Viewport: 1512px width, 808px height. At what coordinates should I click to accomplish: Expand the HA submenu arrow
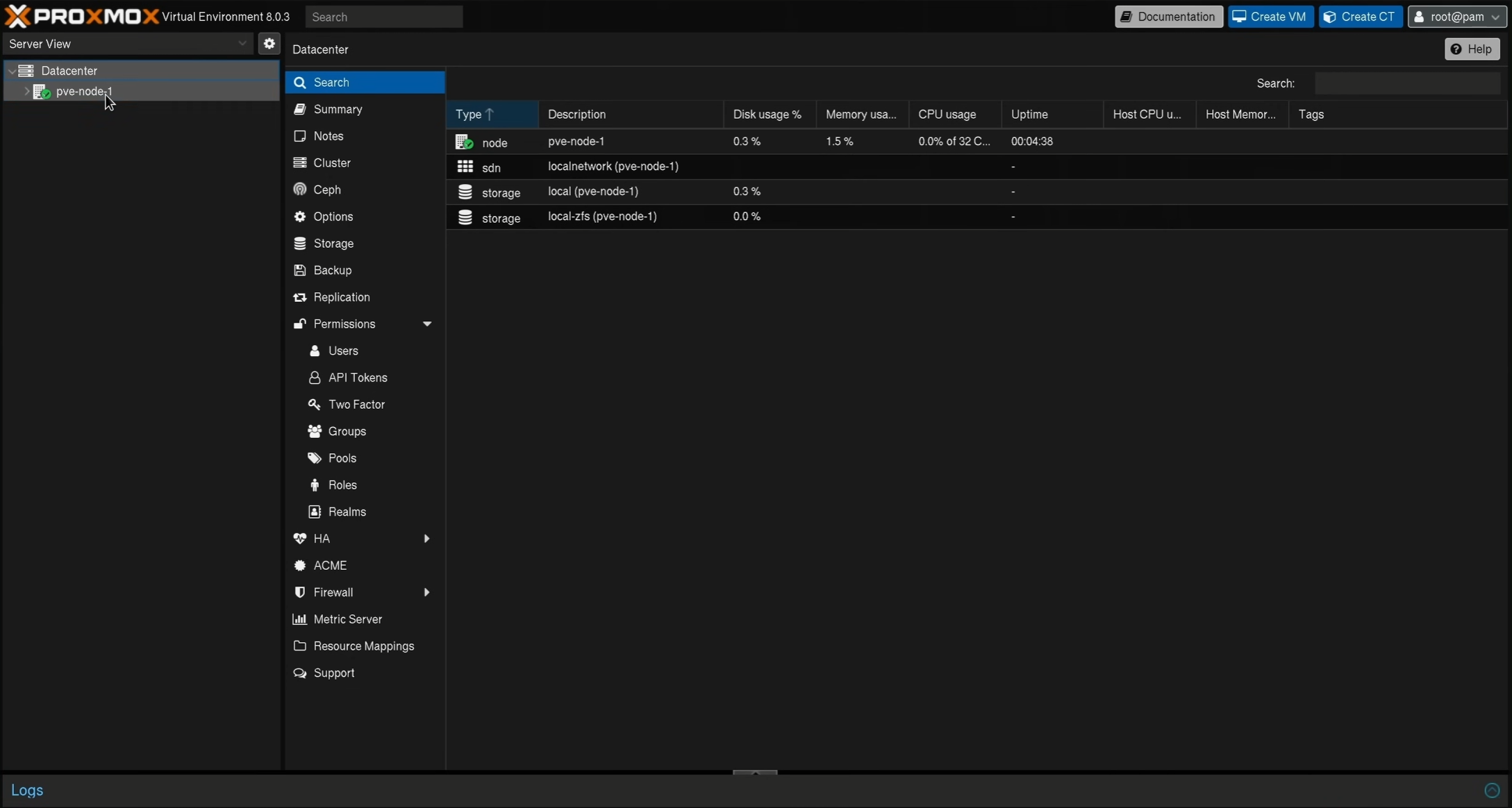point(426,539)
